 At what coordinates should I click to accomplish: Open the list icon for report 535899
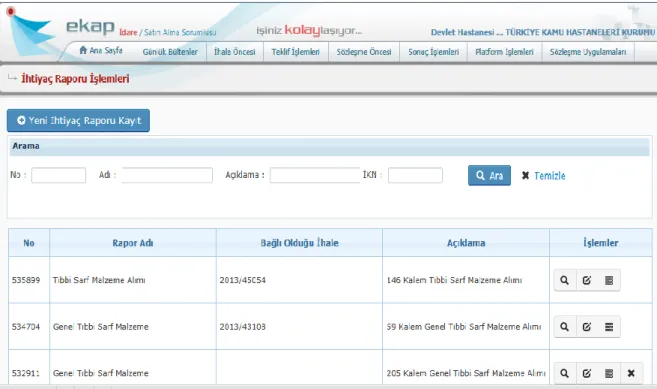click(x=609, y=280)
